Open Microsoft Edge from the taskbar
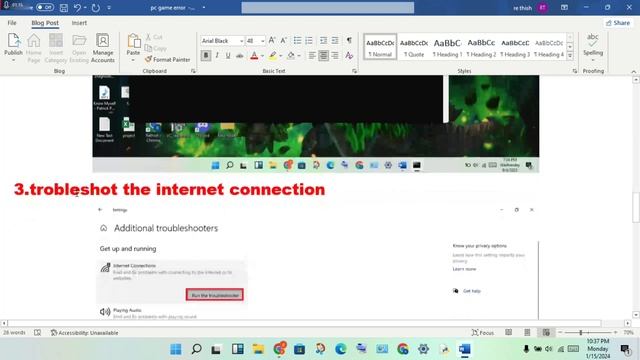 tap(340, 349)
